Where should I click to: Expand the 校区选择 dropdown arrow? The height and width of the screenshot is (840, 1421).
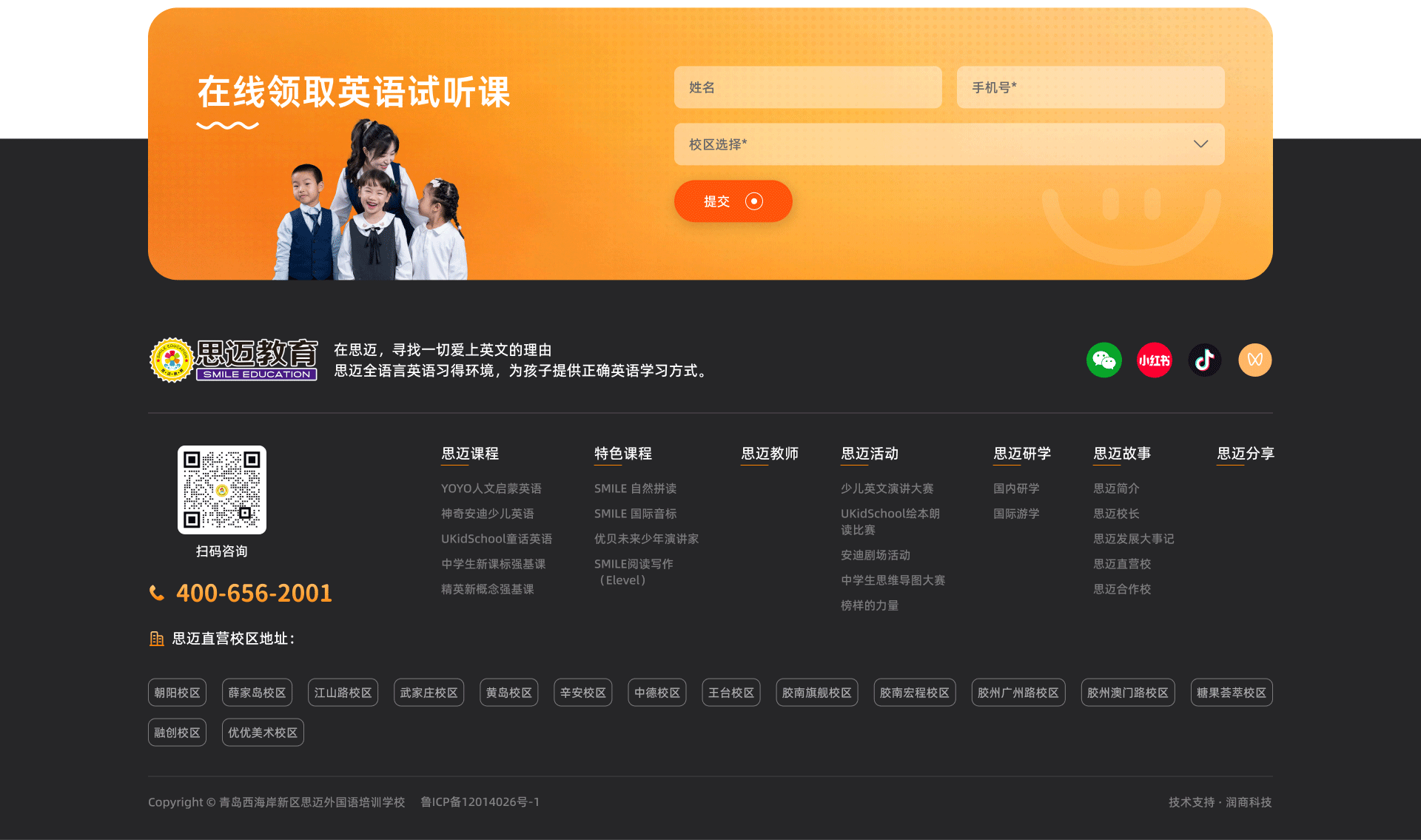[1200, 144]
